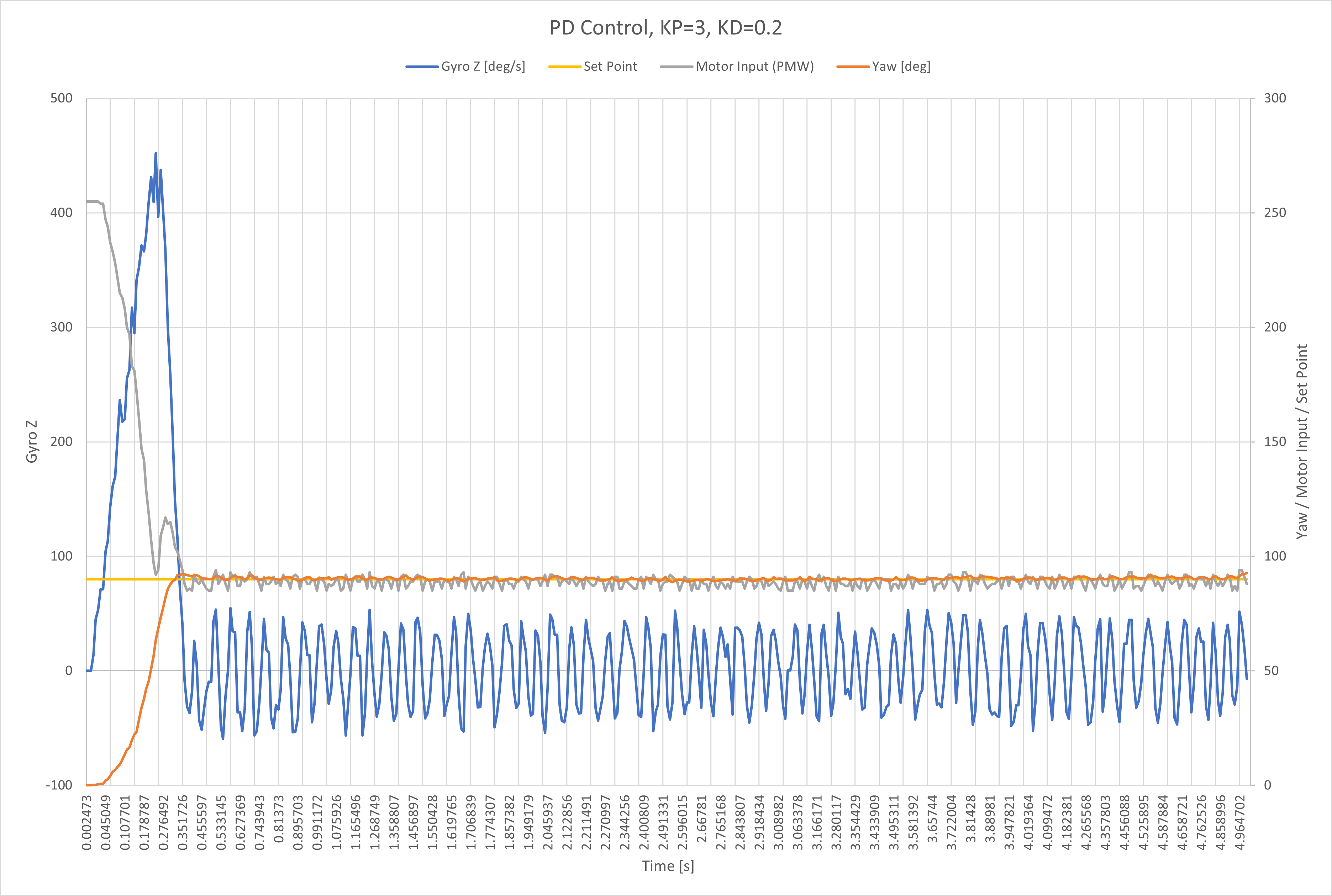Click the time label 0.743943
Screen dimensions: 1332x896
point(259,822)
